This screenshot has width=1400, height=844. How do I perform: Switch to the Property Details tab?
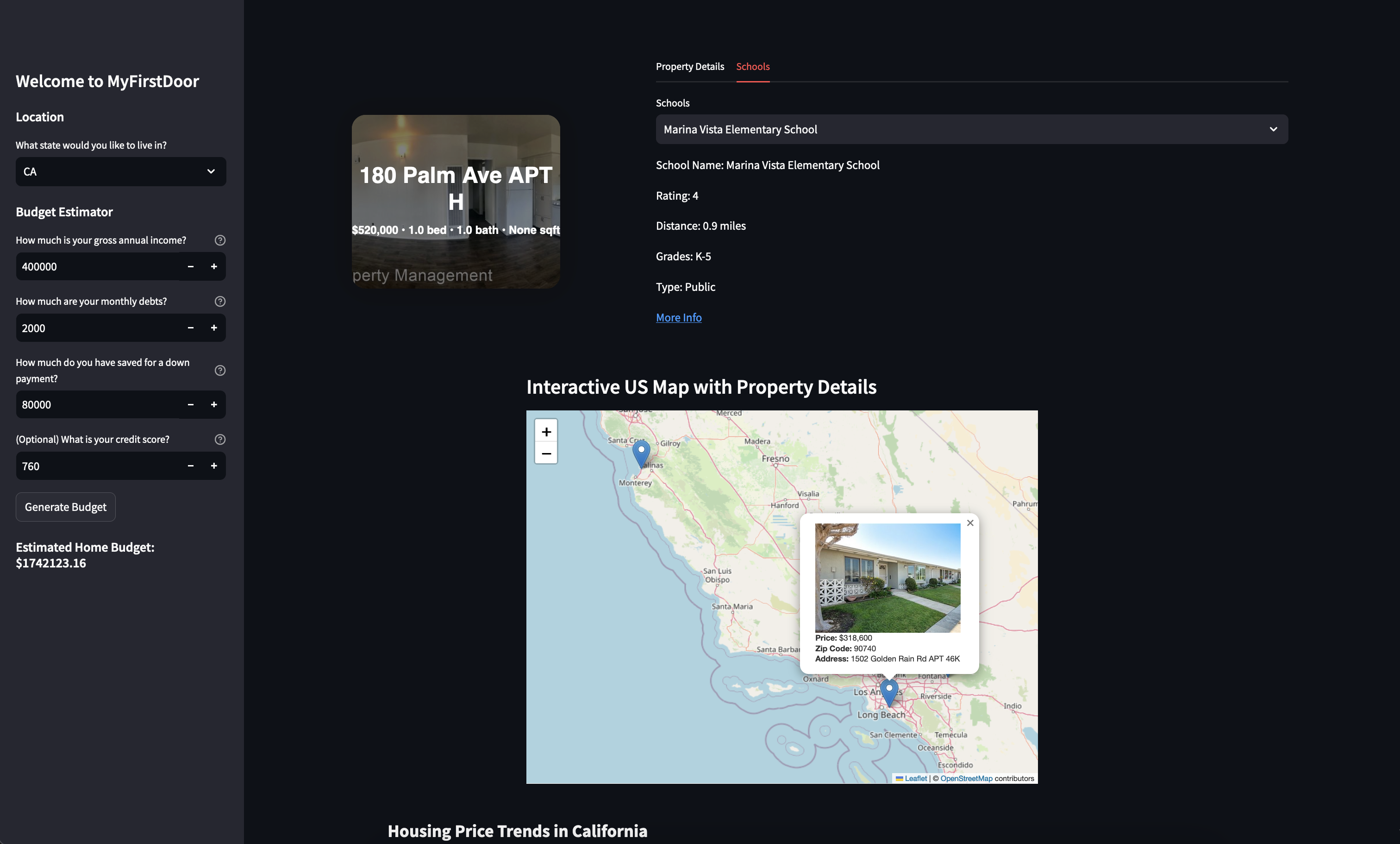tap(690, 67)
